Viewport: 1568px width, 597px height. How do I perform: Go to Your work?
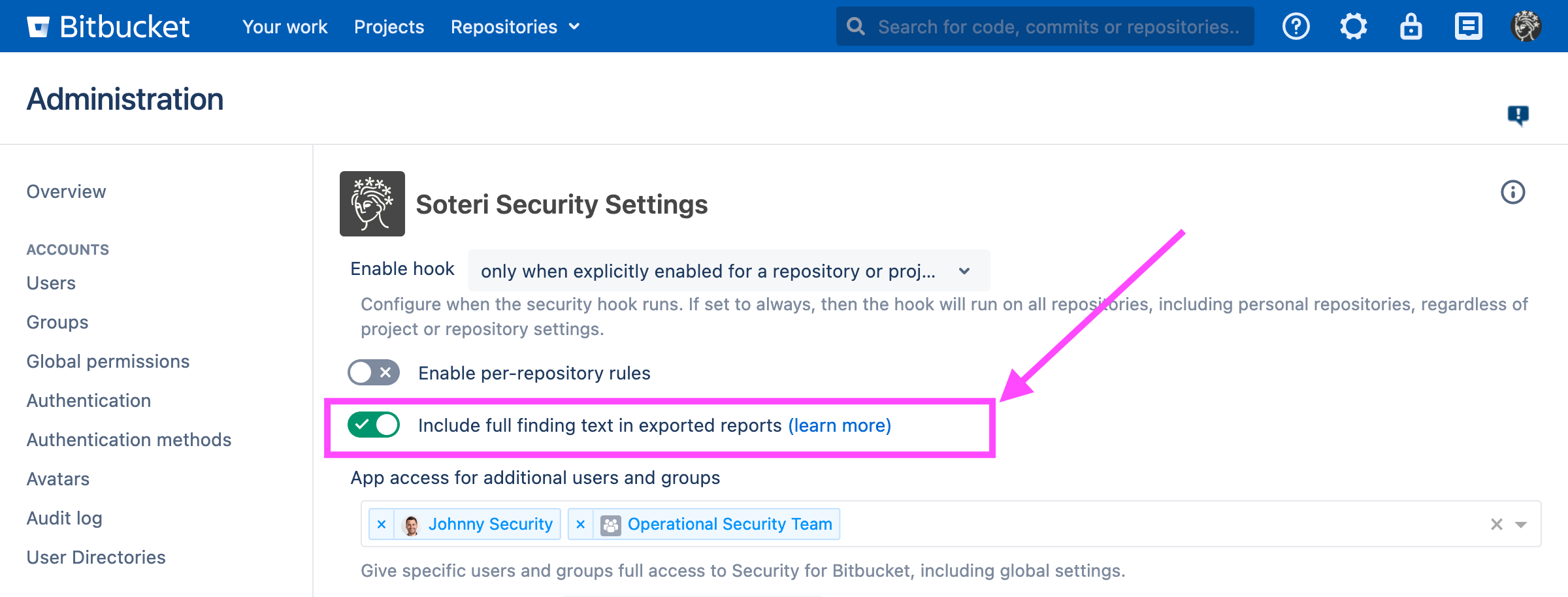point(285,27)
